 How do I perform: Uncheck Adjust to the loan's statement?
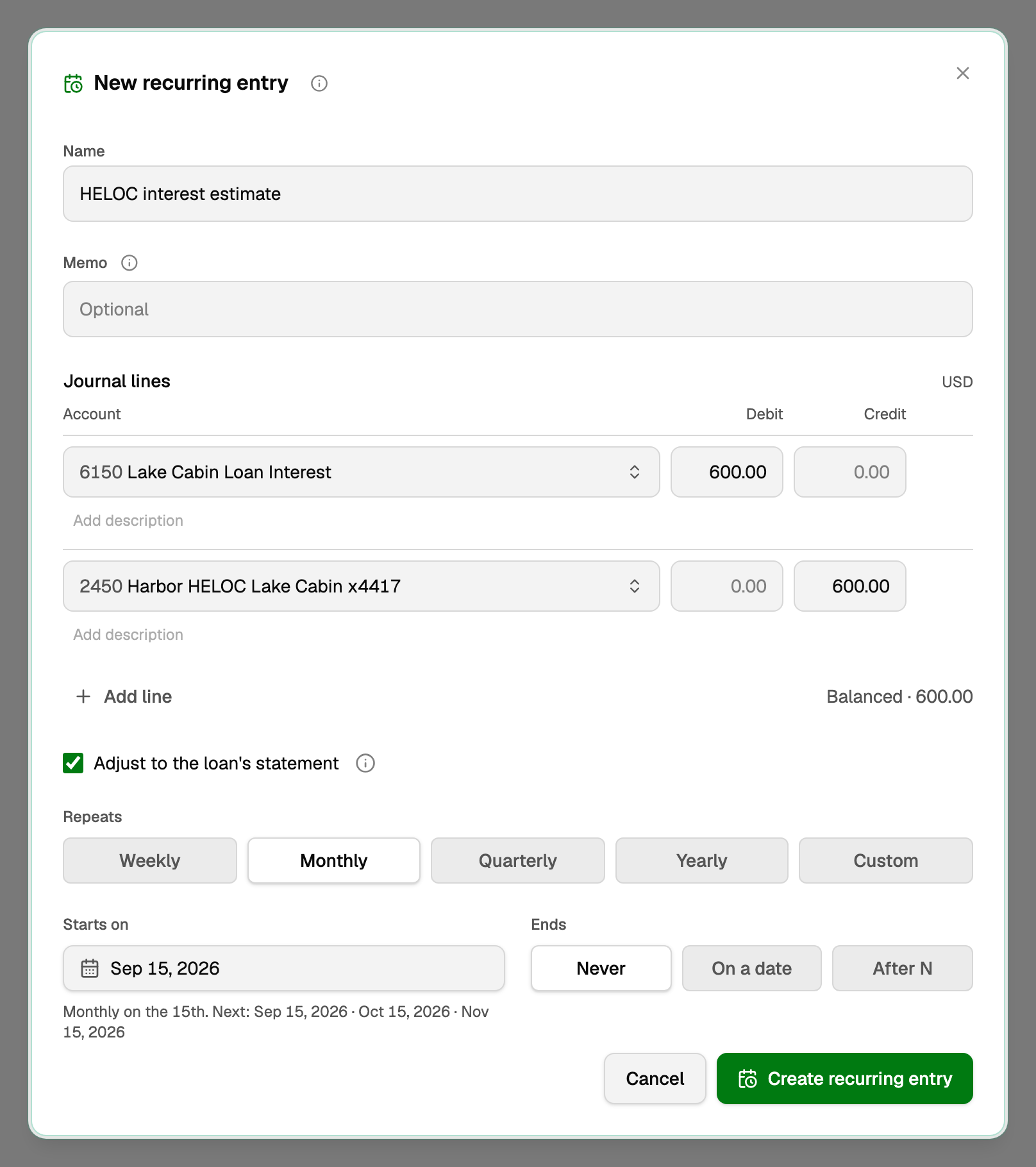(73, 763)
